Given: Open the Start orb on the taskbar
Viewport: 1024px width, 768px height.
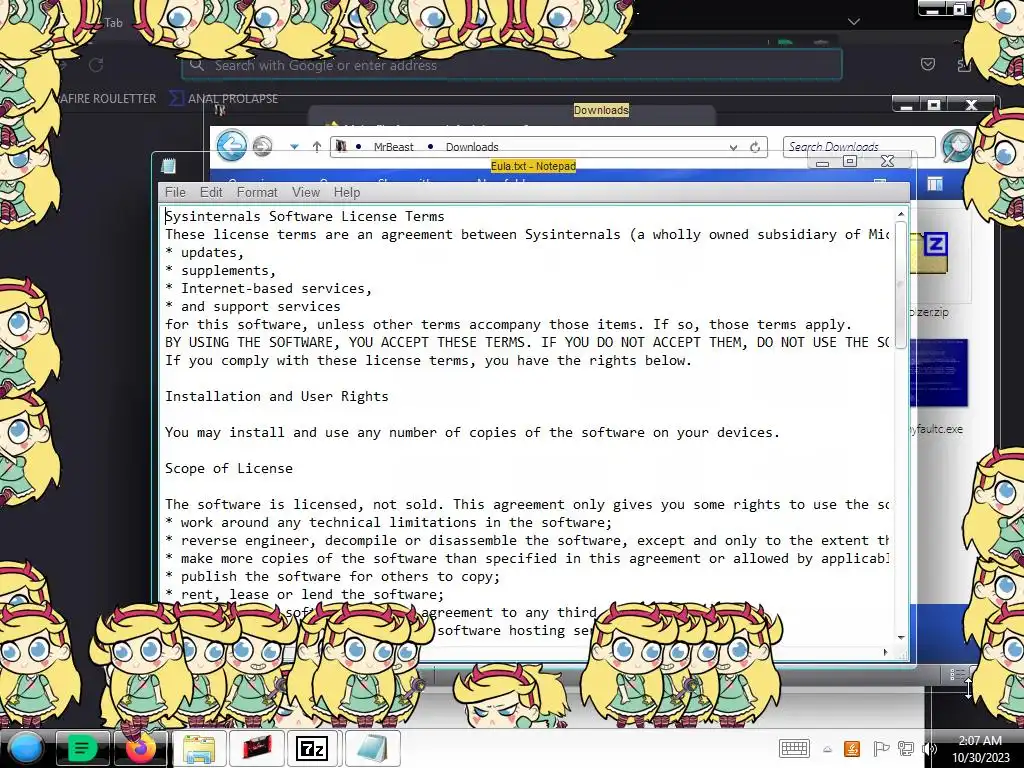Looking at the screenshot, I should tap(25, 748).
